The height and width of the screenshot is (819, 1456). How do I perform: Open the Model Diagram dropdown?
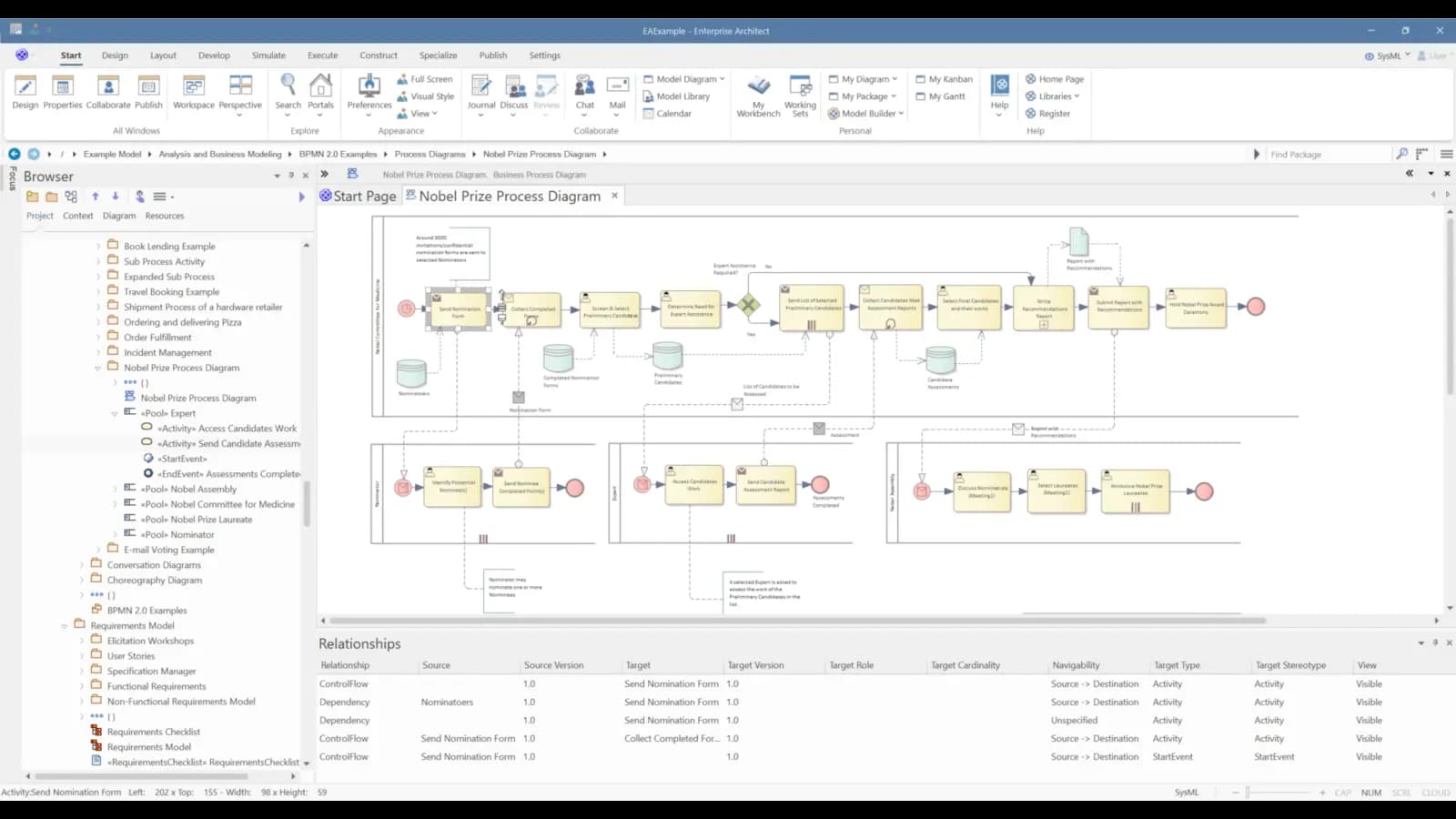(684, 79)
